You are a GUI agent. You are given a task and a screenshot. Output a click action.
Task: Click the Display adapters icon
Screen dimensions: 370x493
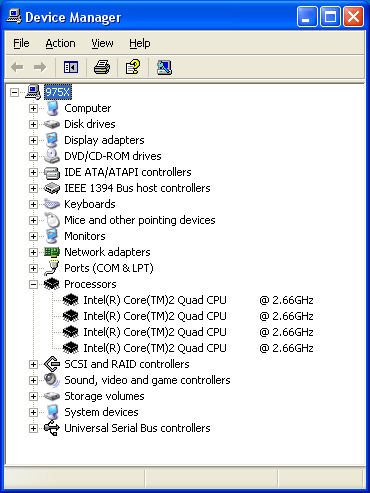[52, 140]
